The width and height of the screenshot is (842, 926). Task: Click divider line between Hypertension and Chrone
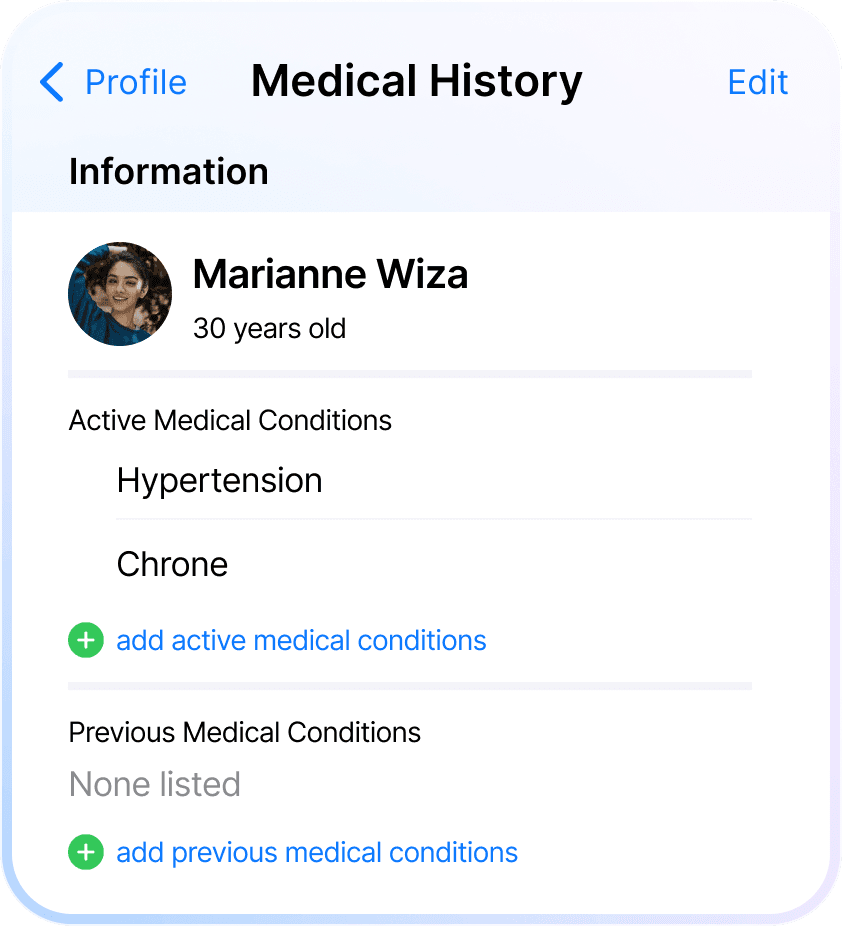coord(434,519)
